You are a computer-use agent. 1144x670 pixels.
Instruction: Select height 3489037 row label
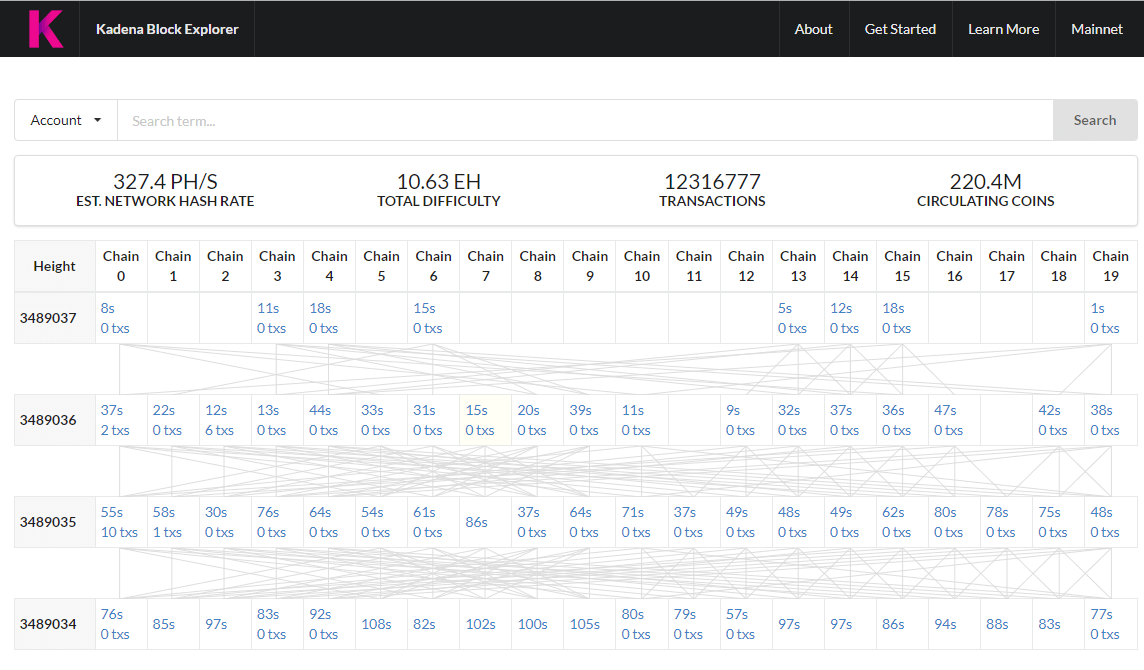[x=48, y=318]
